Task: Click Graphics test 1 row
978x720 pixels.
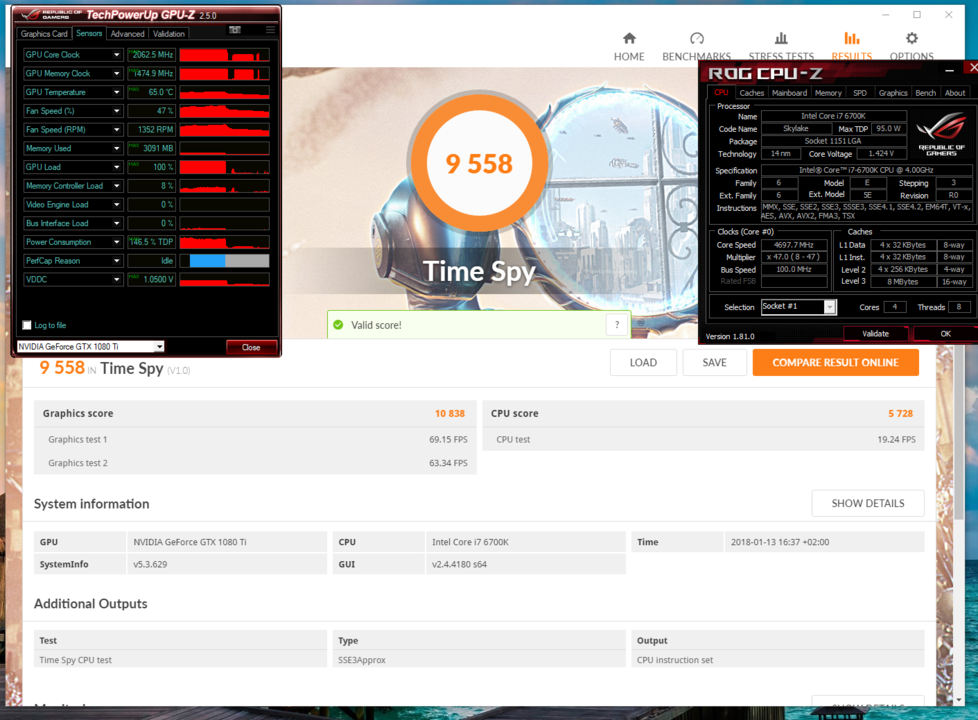Action: click(x=255, y=439)
